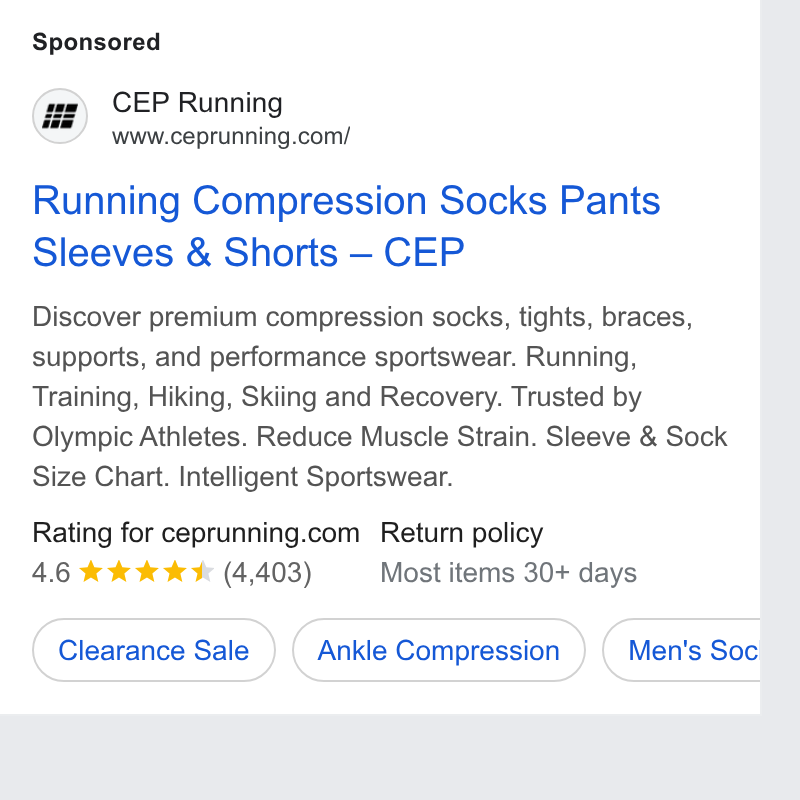800x800 pixels.
Task: Click the 4.6 rating number
Action: tap(51, 572)
